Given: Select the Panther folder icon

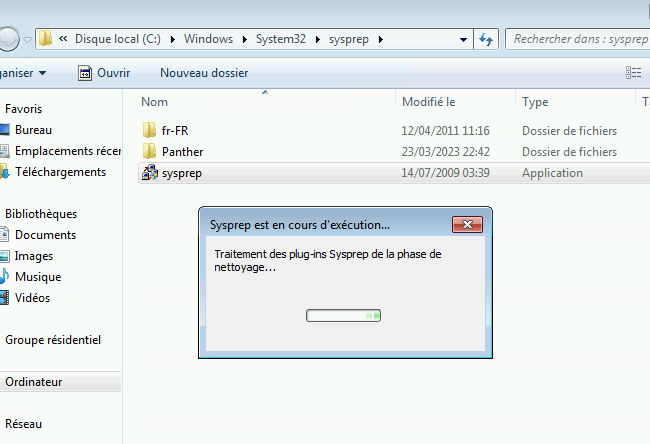Looking at the screenshot, I should pos(150,152).
